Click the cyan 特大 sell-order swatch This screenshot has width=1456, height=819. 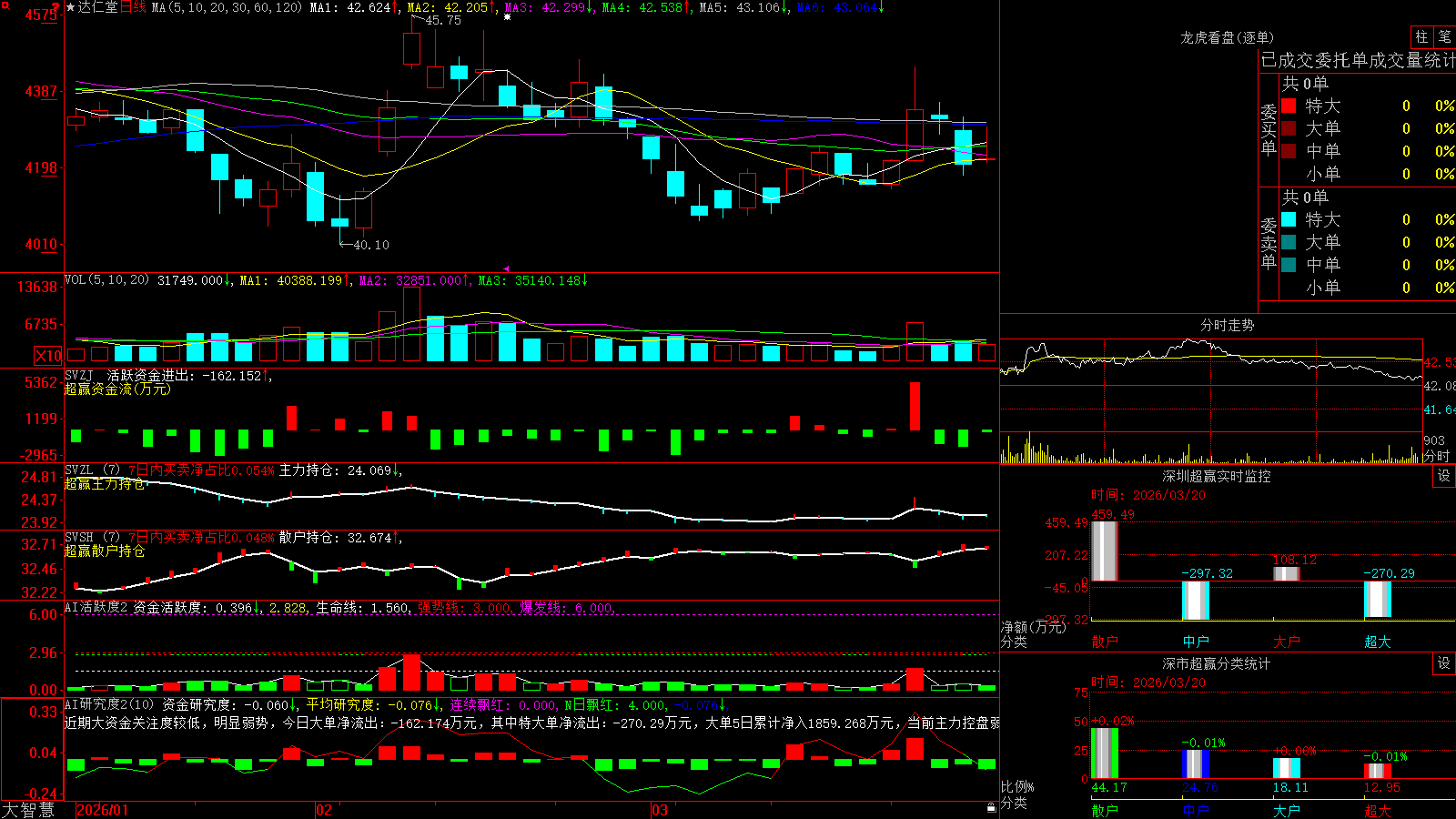click(1289, 219)
